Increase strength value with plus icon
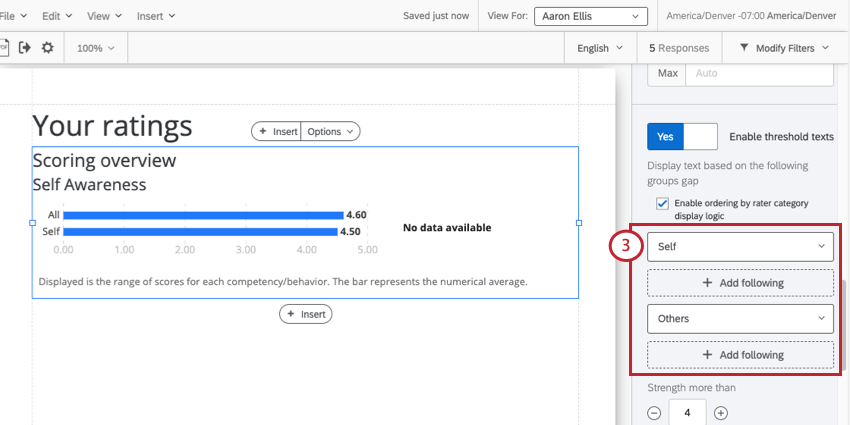Viewport: 850px width, 425px height. coord(720,413)
